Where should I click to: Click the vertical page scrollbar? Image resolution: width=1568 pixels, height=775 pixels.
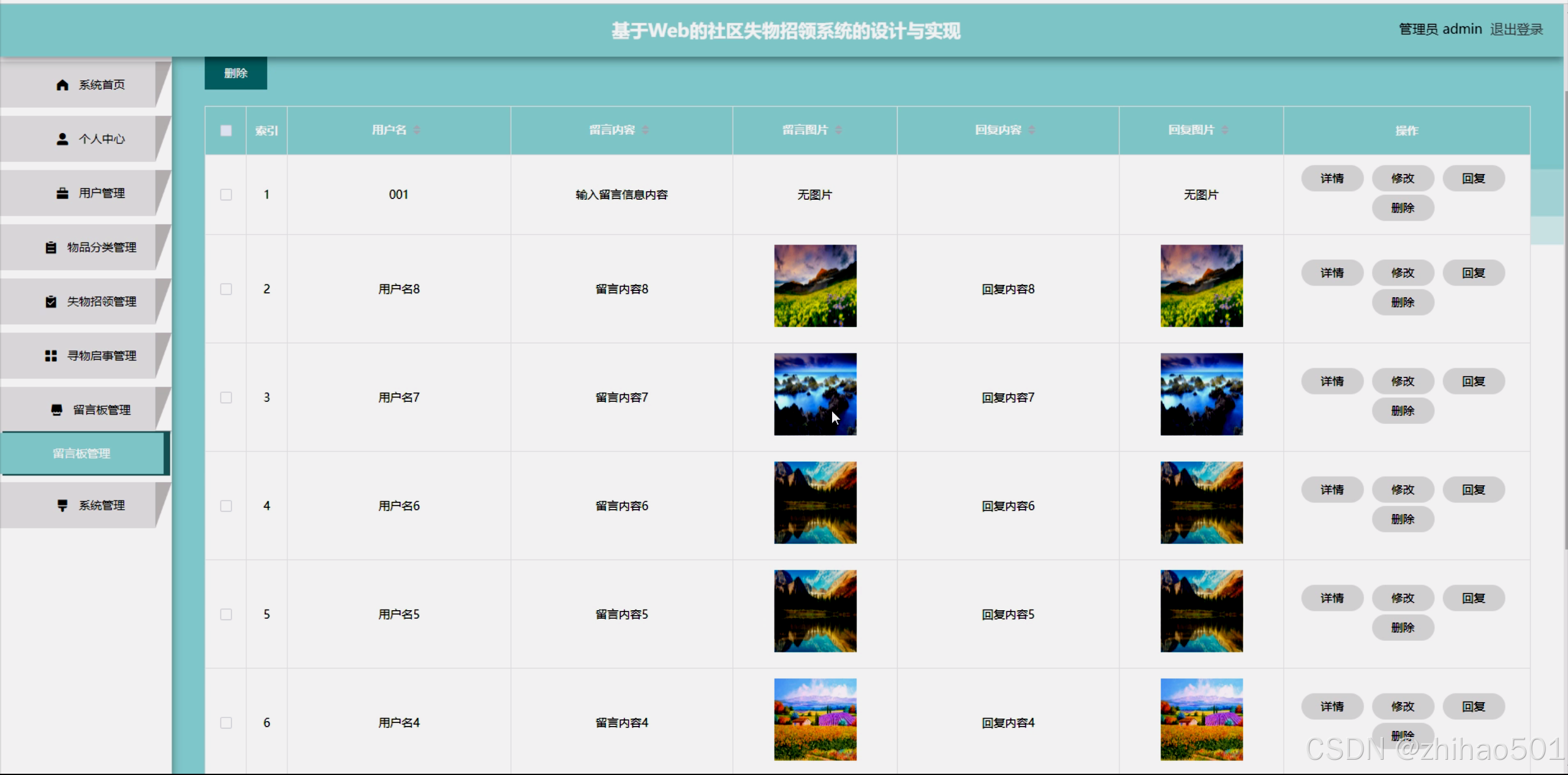coord(1566,319)
